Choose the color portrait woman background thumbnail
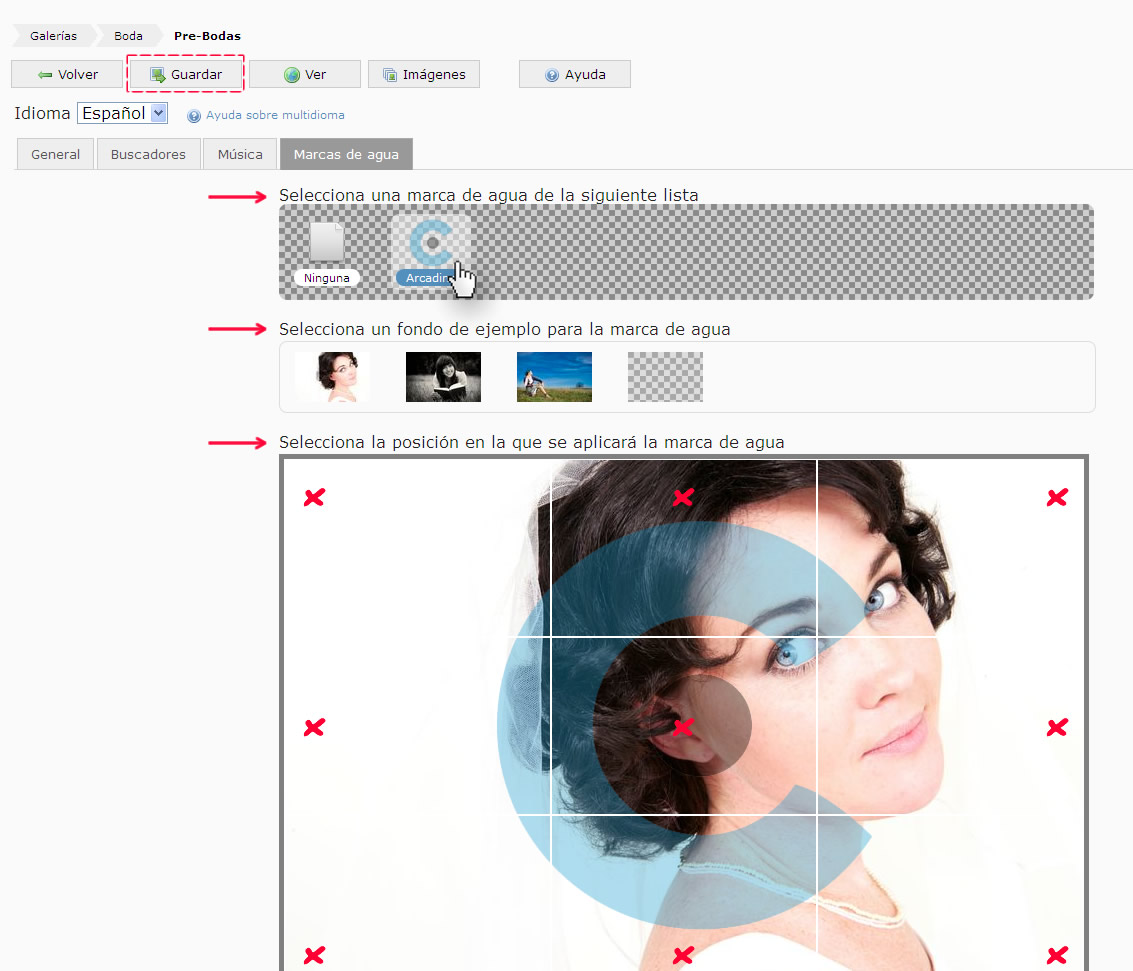This screenshot has height=971, width=1133. coord(332,377)
